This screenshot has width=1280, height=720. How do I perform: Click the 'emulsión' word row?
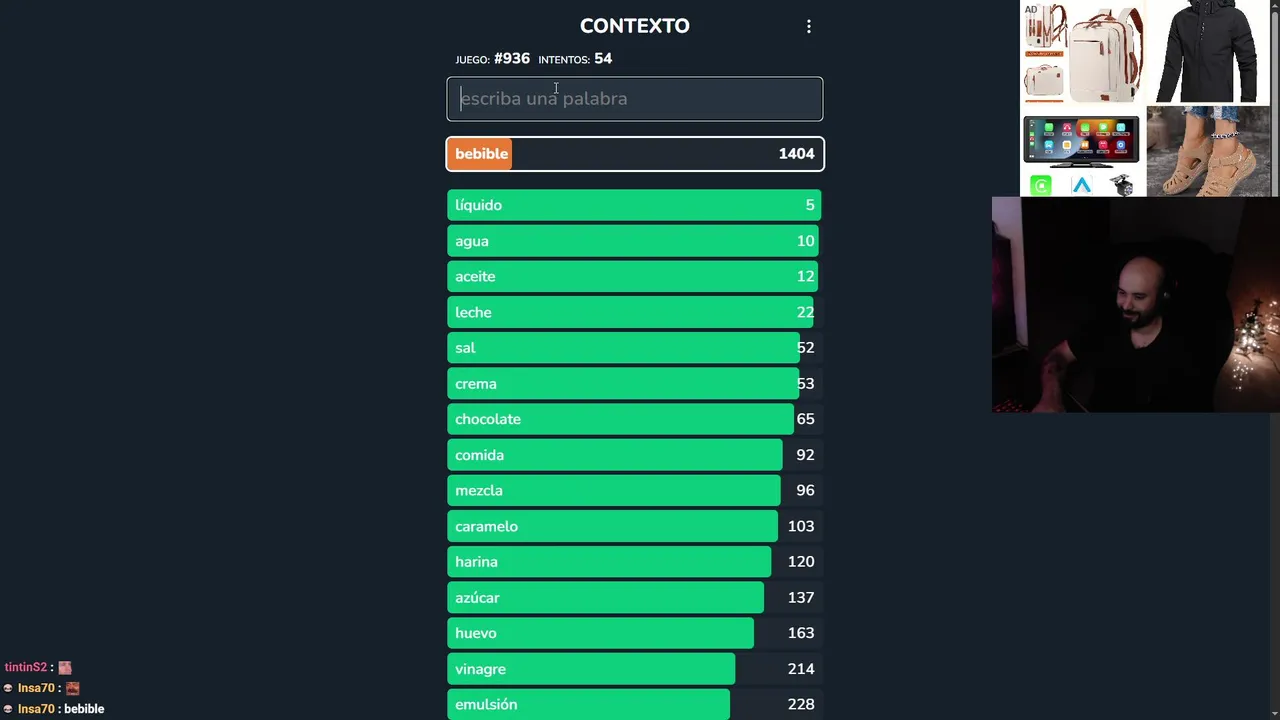635,704
